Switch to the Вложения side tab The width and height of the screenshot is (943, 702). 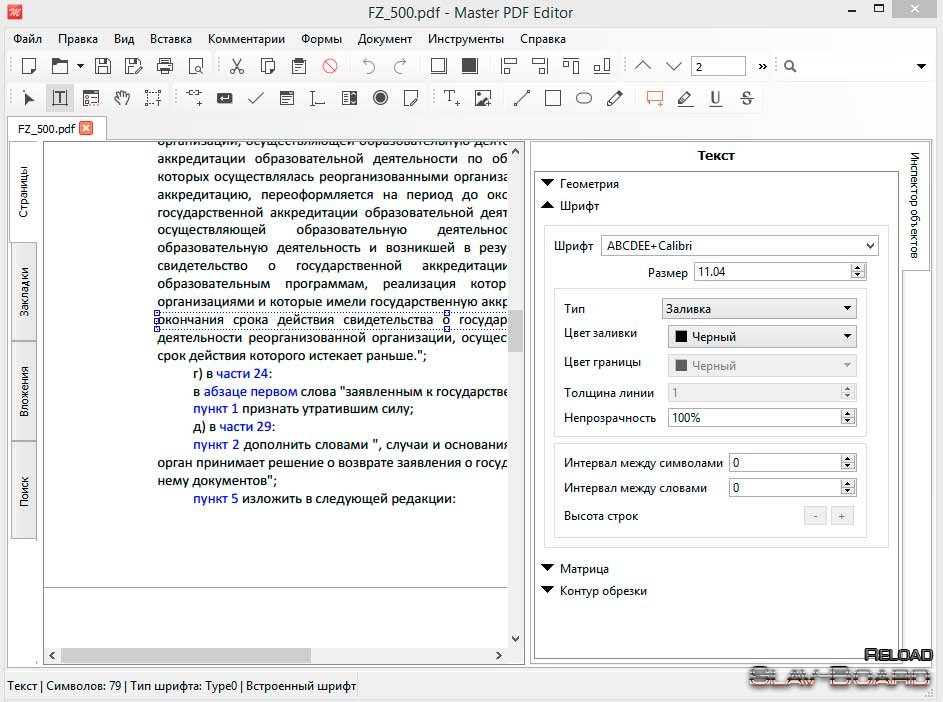23,391
